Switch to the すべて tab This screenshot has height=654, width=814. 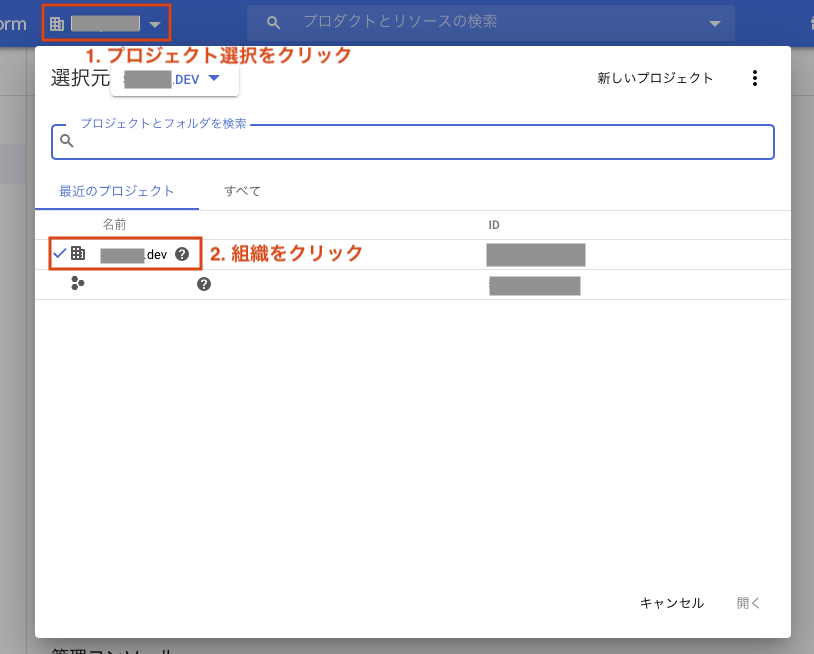pos(242,190)
